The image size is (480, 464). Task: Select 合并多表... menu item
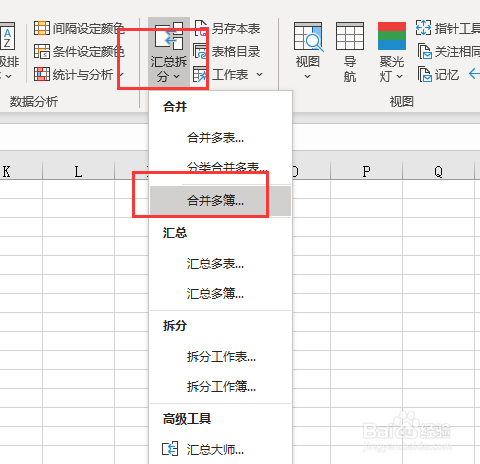[220, 137]
